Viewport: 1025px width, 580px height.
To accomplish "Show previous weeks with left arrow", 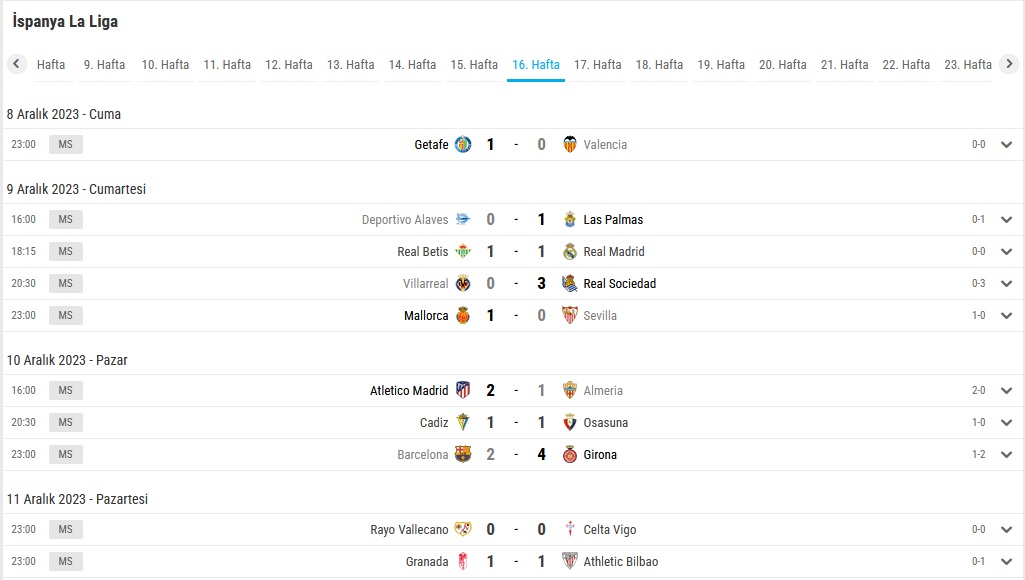I will coord(16,64).
